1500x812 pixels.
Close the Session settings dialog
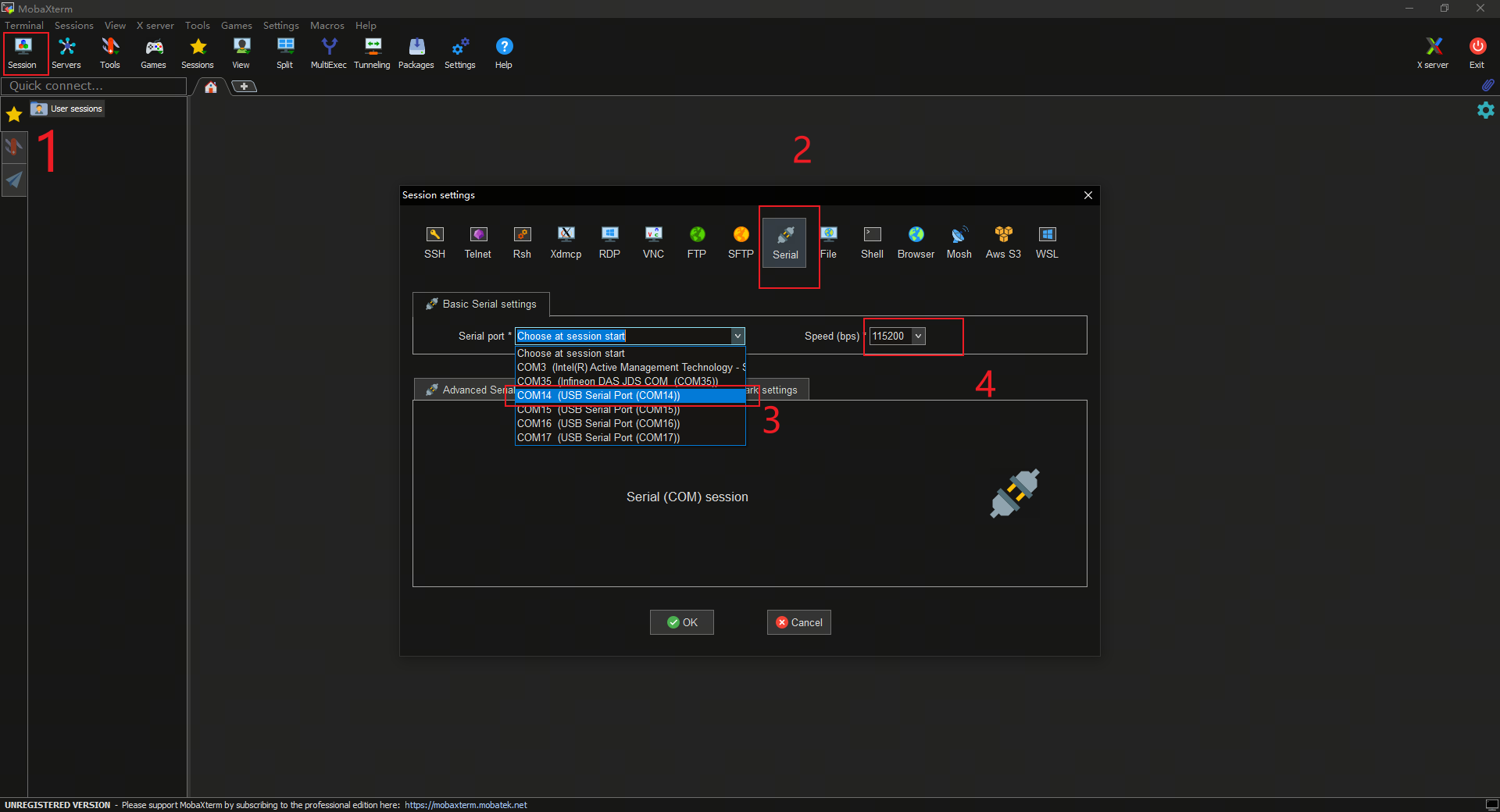pyautogui.click(x=1088, y=195)
